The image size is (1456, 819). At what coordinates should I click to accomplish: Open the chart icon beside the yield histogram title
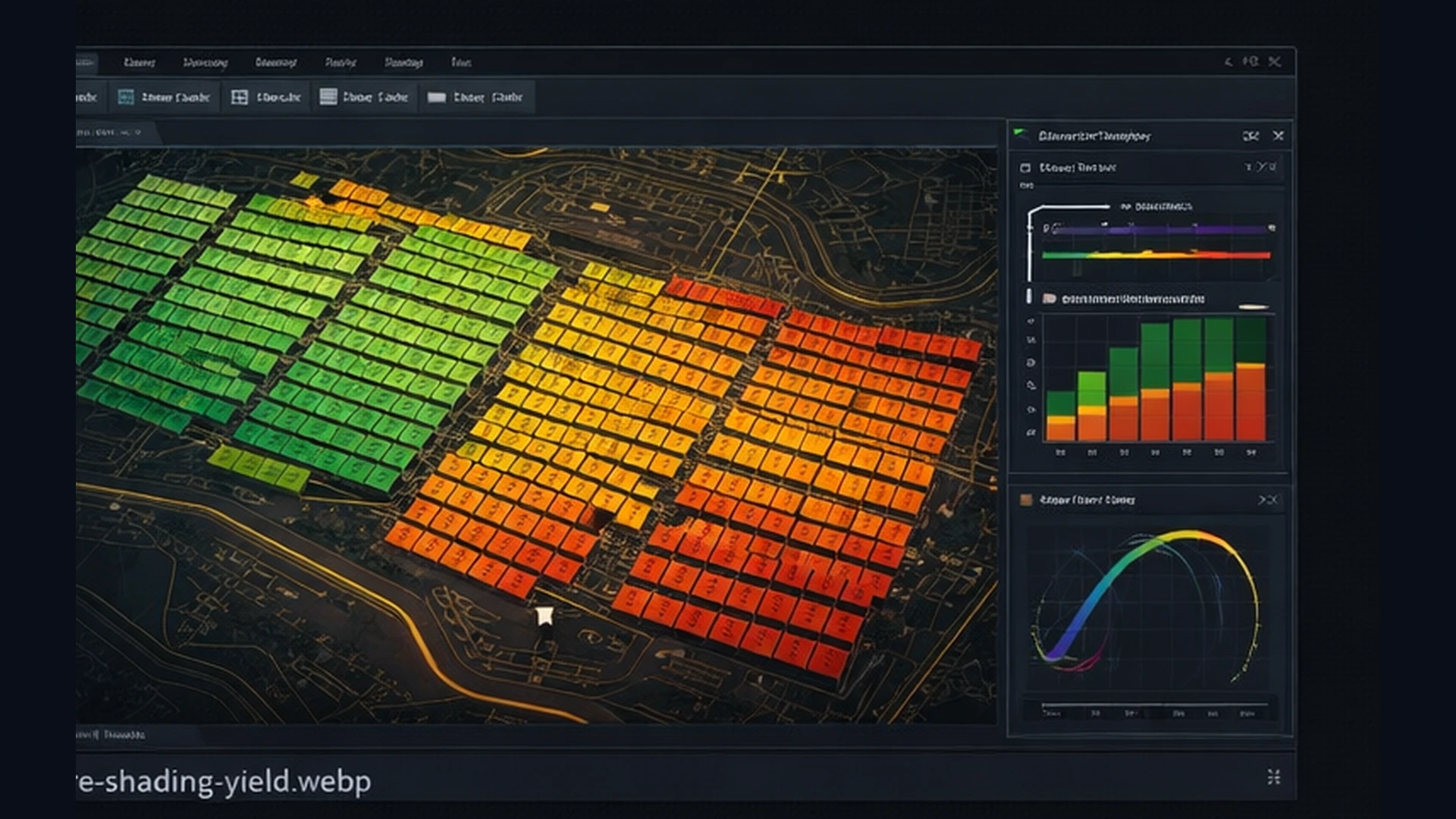click(1050, 299)
